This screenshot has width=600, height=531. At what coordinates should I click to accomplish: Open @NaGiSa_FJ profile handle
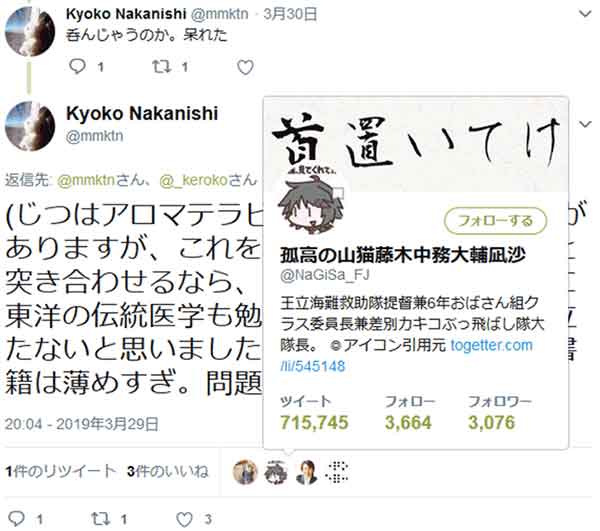tap(324, 275)
